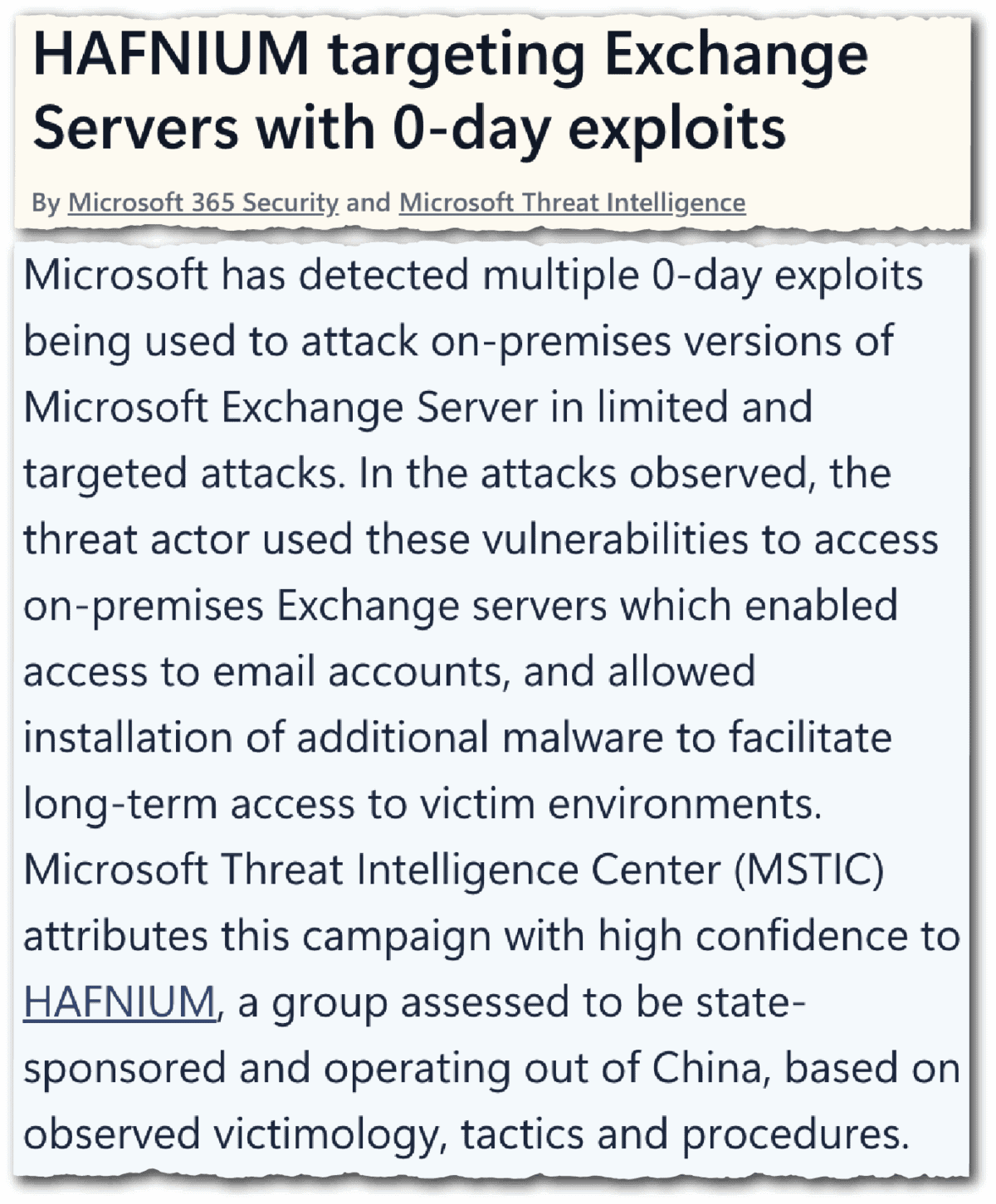Viewport: 996px width, 1204px height.
Task: Click the (MSTIC) abbreviation
Action: 808,870
